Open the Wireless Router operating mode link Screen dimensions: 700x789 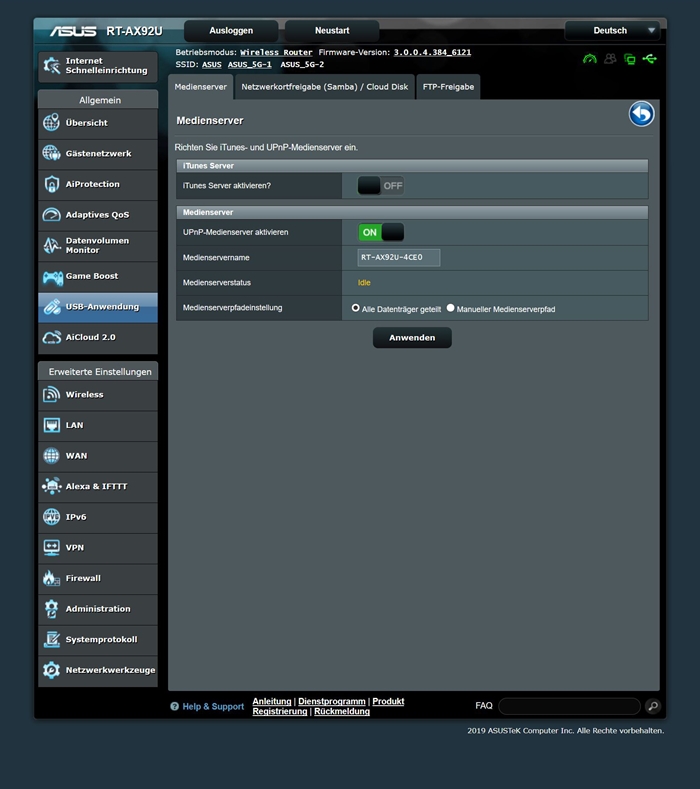point(276,52)
